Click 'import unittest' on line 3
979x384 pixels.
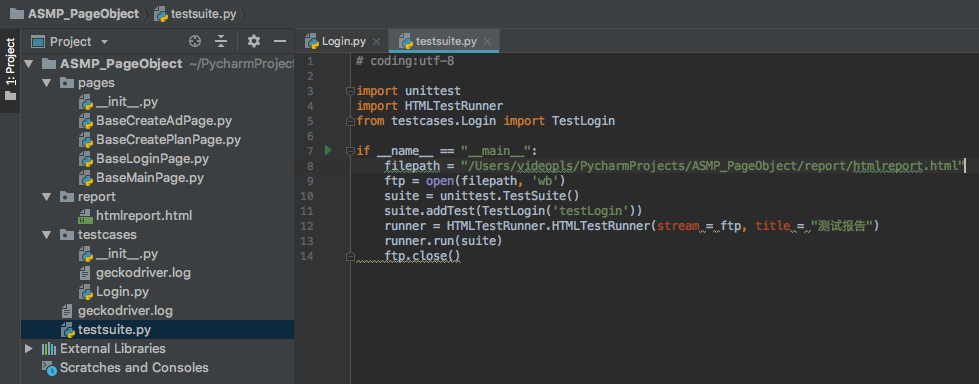click(x=409, y=91)
